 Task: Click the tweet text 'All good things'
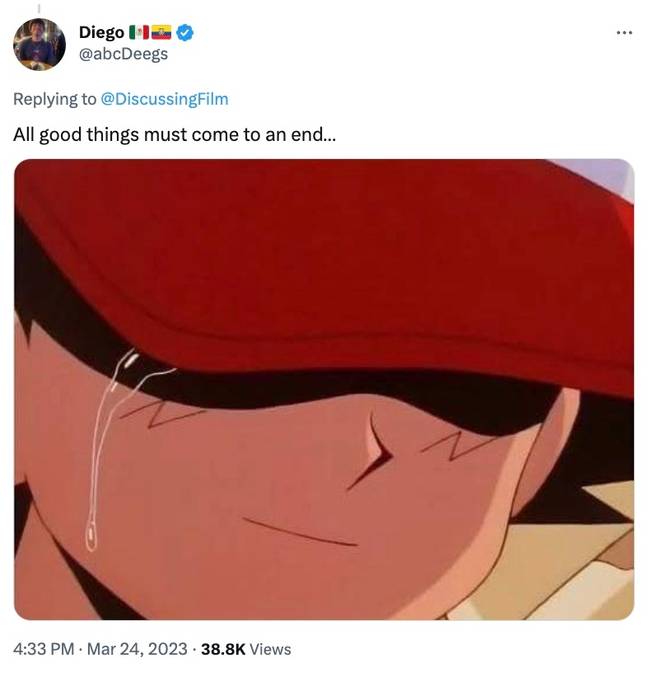tap(76, 135)
